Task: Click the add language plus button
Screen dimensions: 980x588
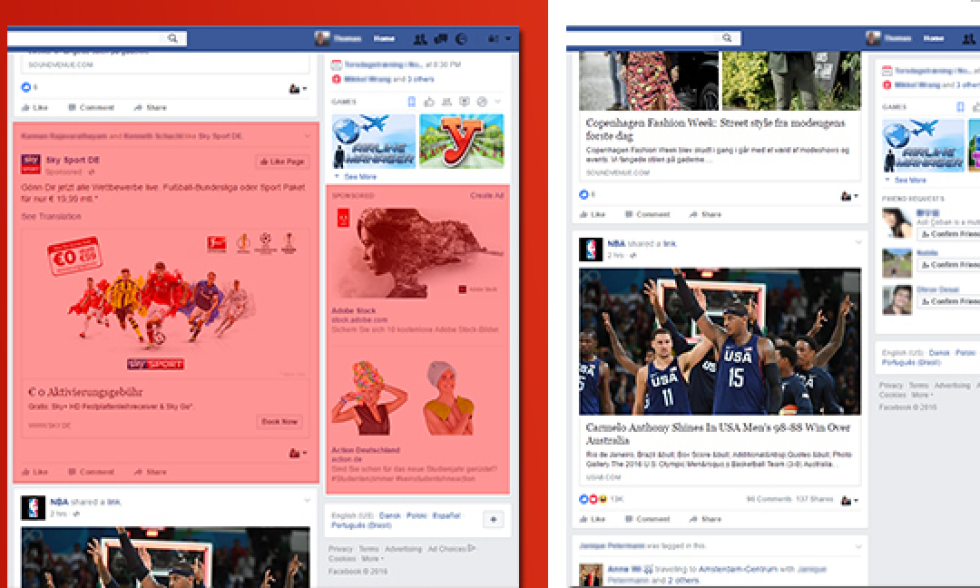Action: click(494, 519)
